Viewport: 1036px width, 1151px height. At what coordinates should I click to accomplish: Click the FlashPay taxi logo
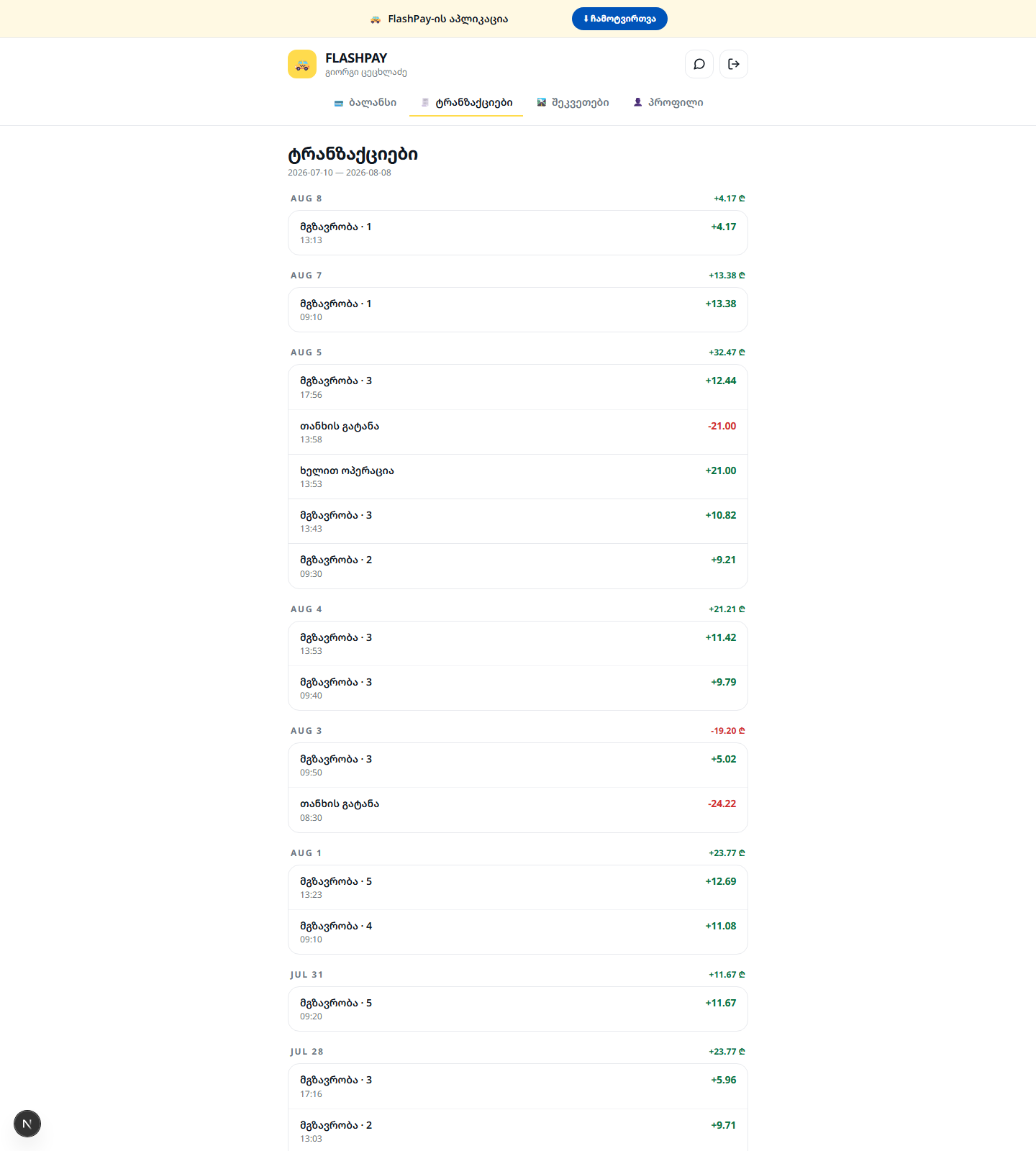point(302,64)
